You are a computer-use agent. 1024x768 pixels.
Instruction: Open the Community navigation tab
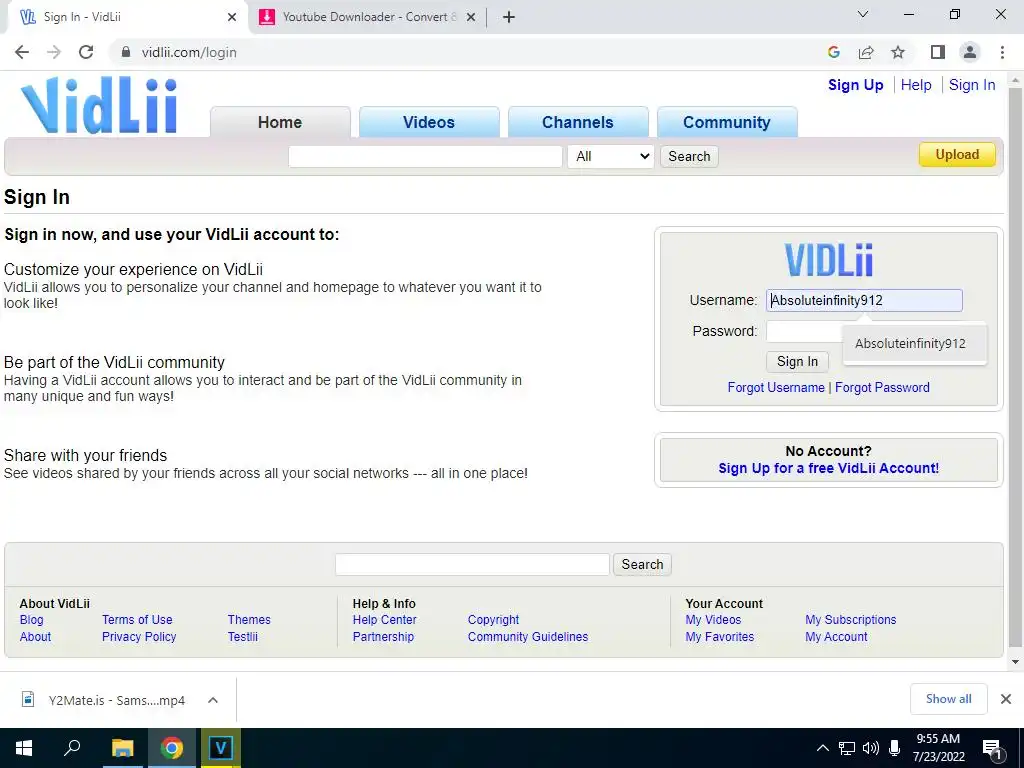point(727,122)
